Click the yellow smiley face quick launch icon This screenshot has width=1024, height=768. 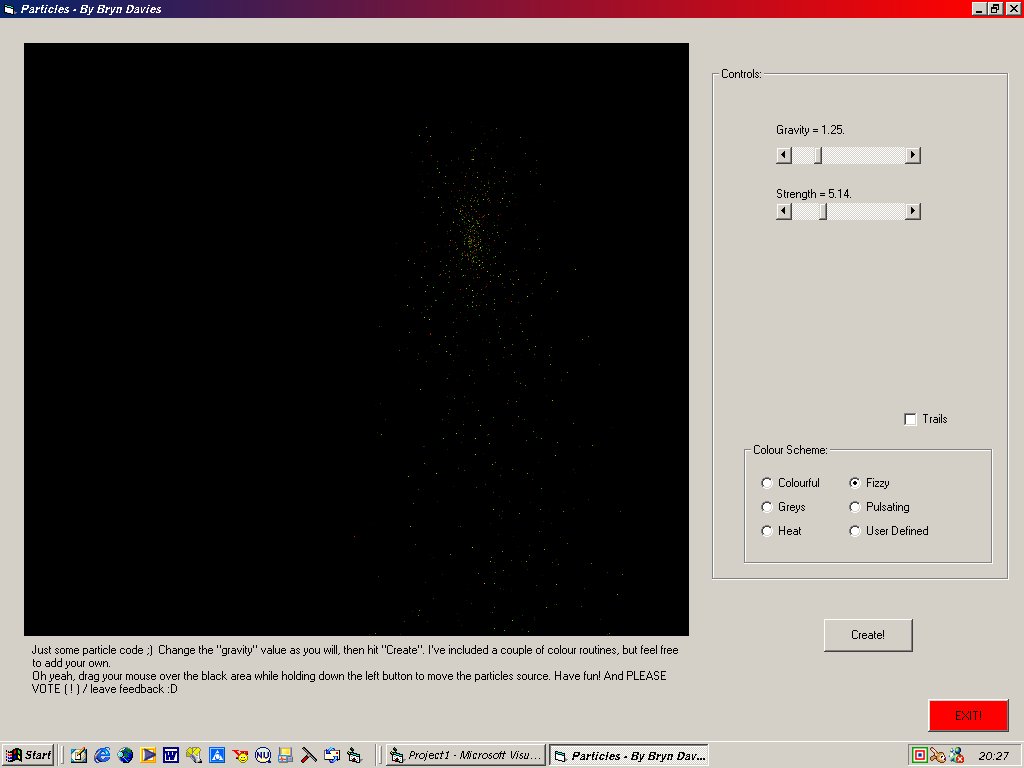240,755
